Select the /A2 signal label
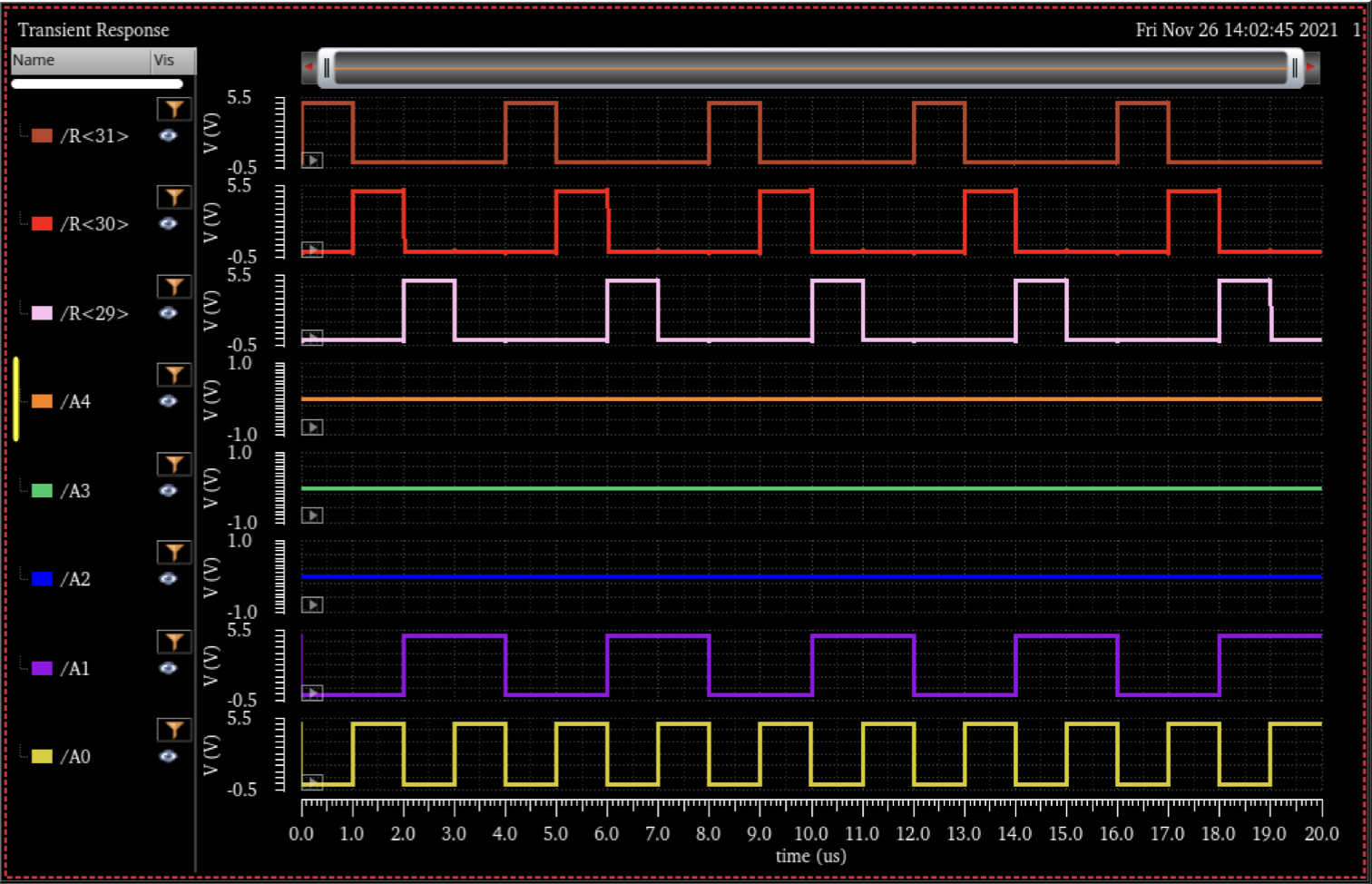This screenshot has height=884, width=1372. tap(75, 579)
